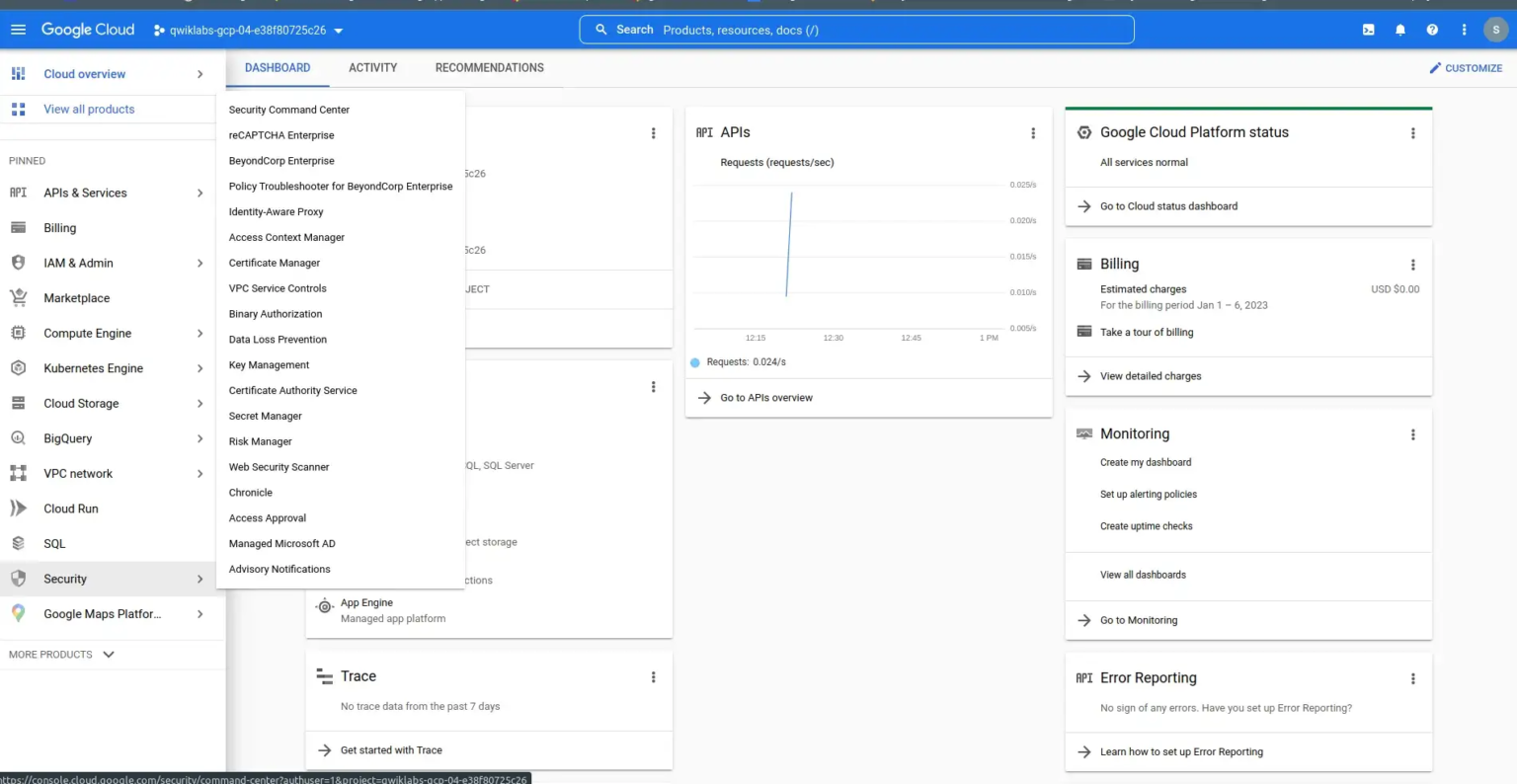The width and height of the screenshot is (1517, 784).
Task: Click the hamburger navigation menu icon
Action: pos(18,29)
